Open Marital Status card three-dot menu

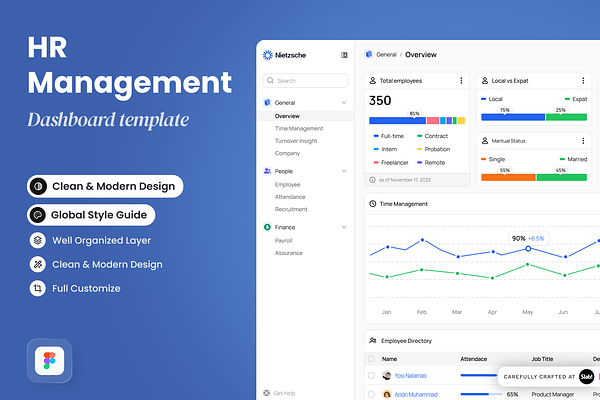point(583,140)
